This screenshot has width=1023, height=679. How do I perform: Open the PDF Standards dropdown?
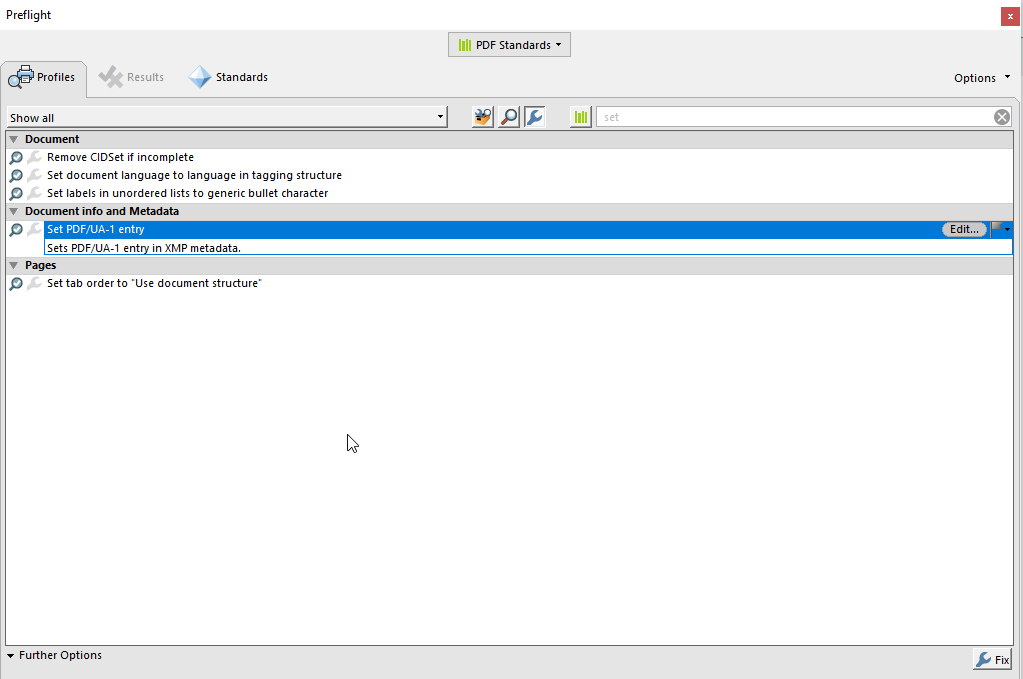click(509, 45)
